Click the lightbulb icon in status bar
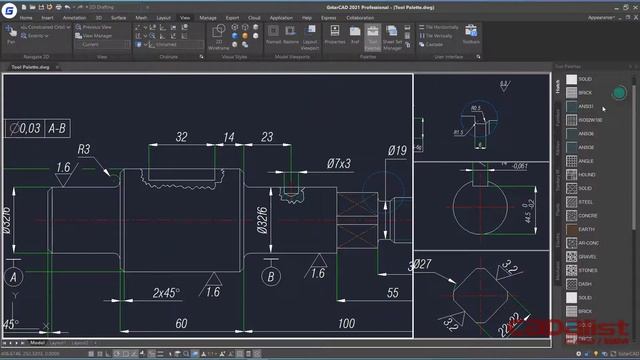 tap(596, 354)
